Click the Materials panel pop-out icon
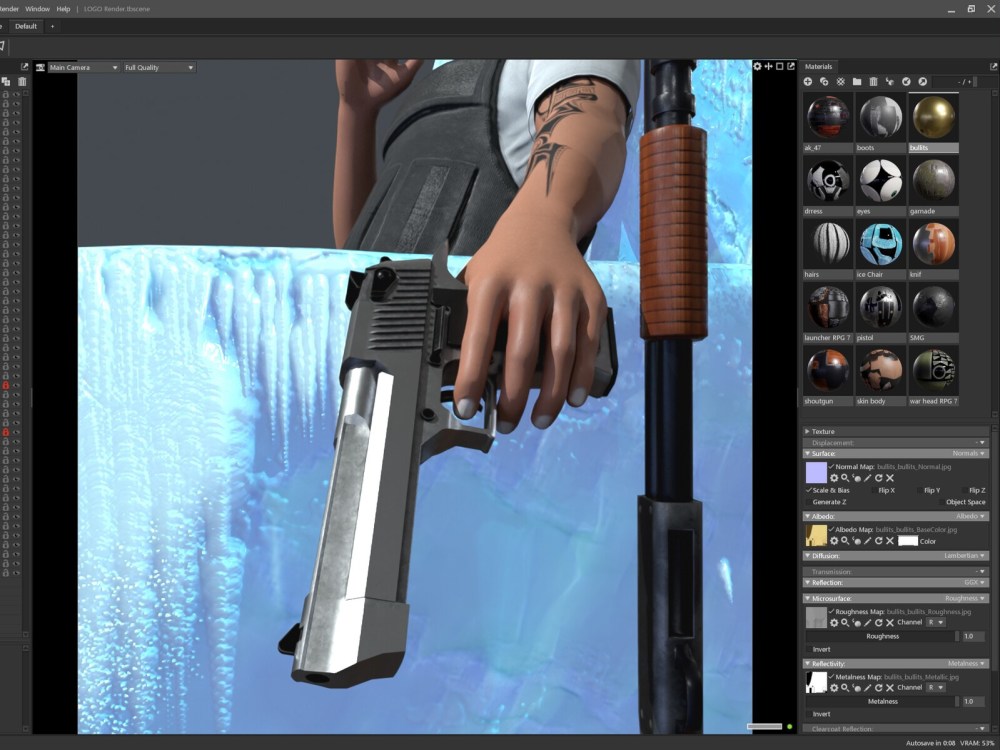 click(993, 66)
